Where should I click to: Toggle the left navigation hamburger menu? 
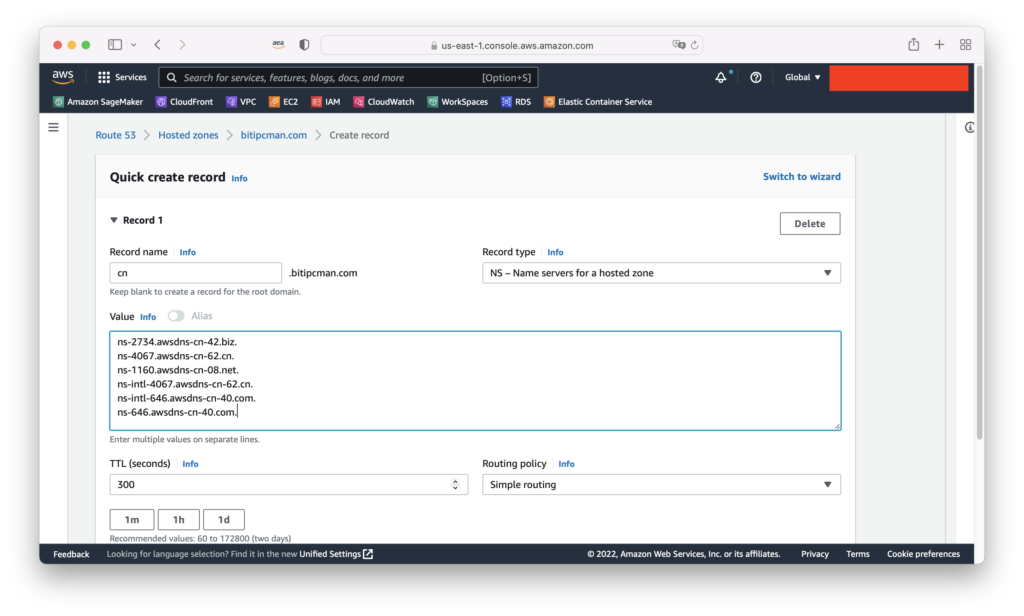coord(54,128)
